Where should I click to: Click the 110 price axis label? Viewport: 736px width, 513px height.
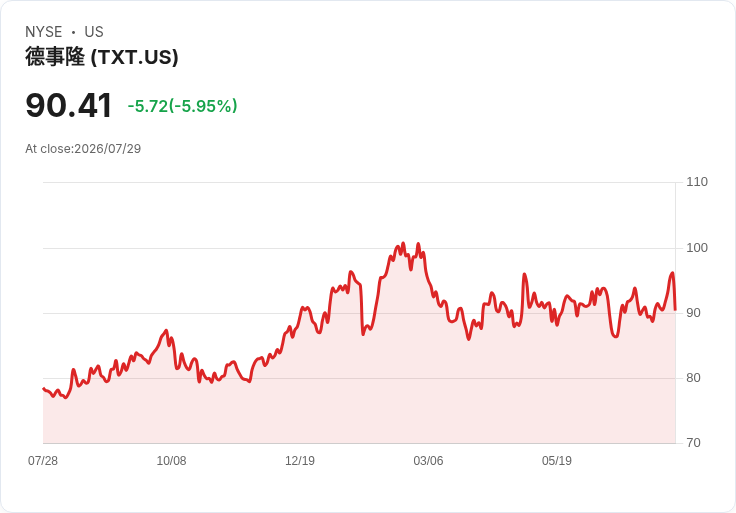click(x=697, y=182)
